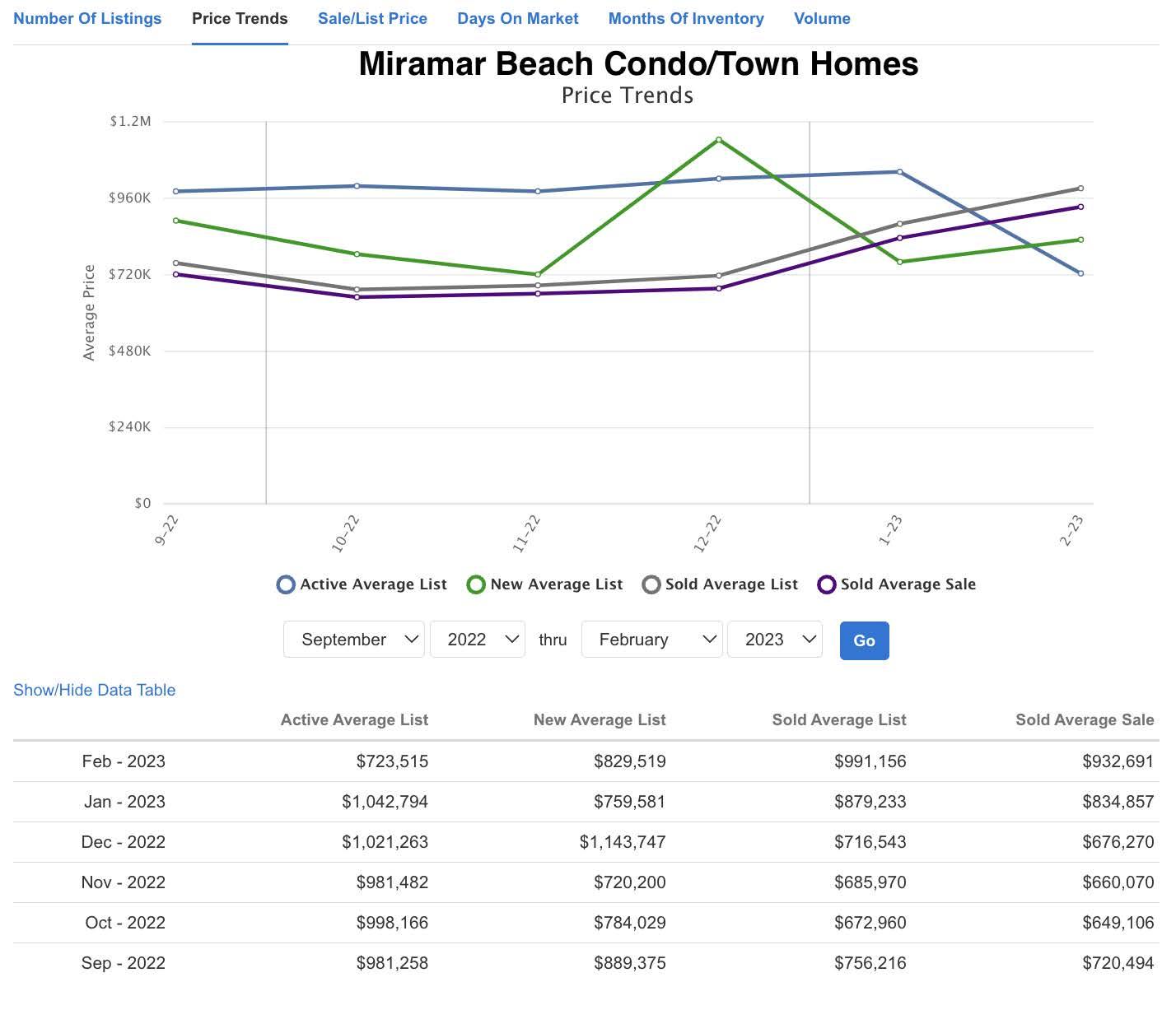Click the New Average List column header
This screenshot has height=1024, width=1176.
[x=600, y=720]
